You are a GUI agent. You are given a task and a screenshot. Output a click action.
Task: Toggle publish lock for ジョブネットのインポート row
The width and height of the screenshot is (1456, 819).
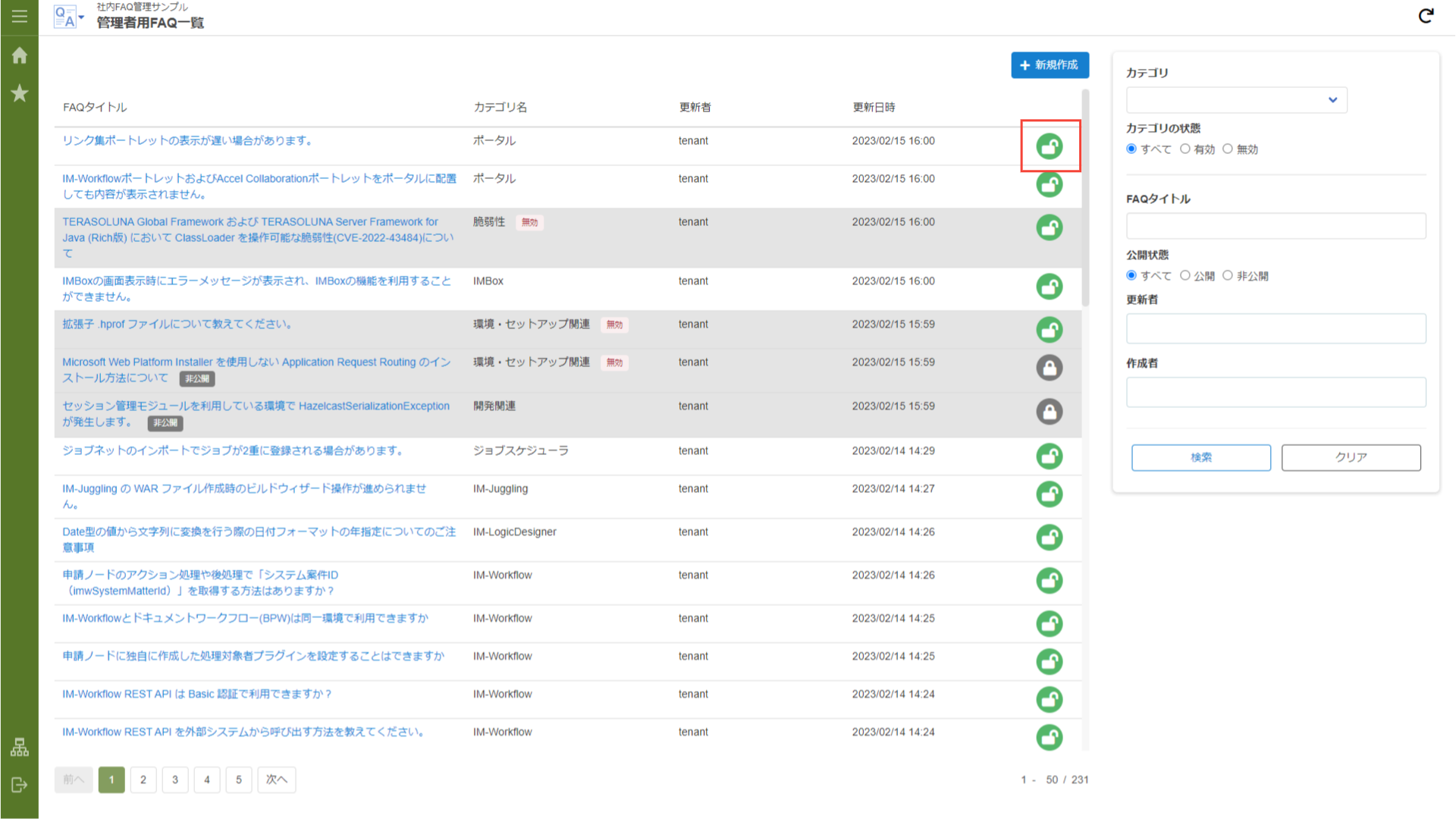pyautogui.click(x=1050, y=457)
